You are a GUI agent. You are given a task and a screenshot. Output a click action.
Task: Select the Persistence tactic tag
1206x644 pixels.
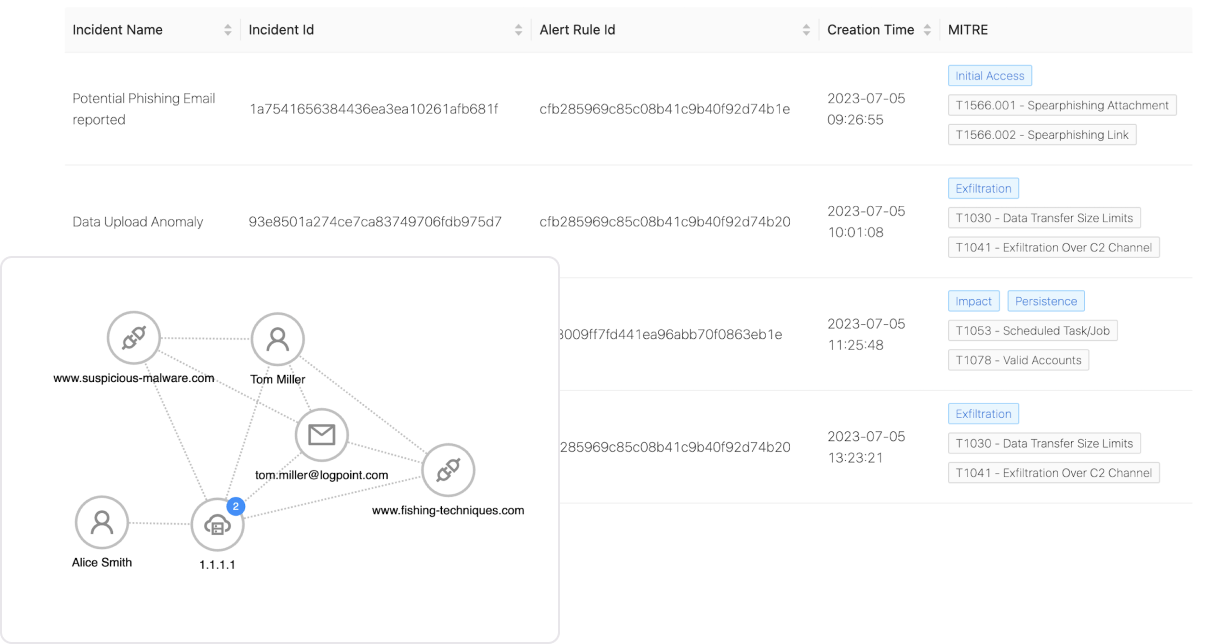[x=1045, y=301]
